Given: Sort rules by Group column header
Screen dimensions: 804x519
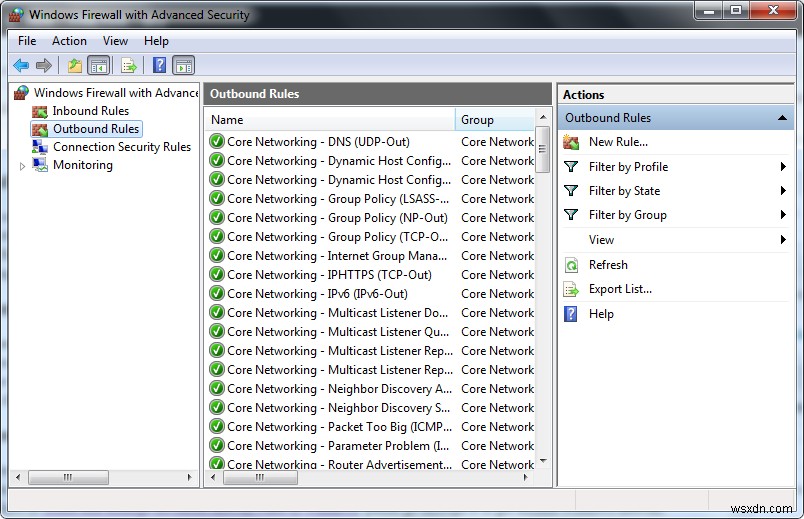Looking at the screenshot, I should (x=495, y=120).
